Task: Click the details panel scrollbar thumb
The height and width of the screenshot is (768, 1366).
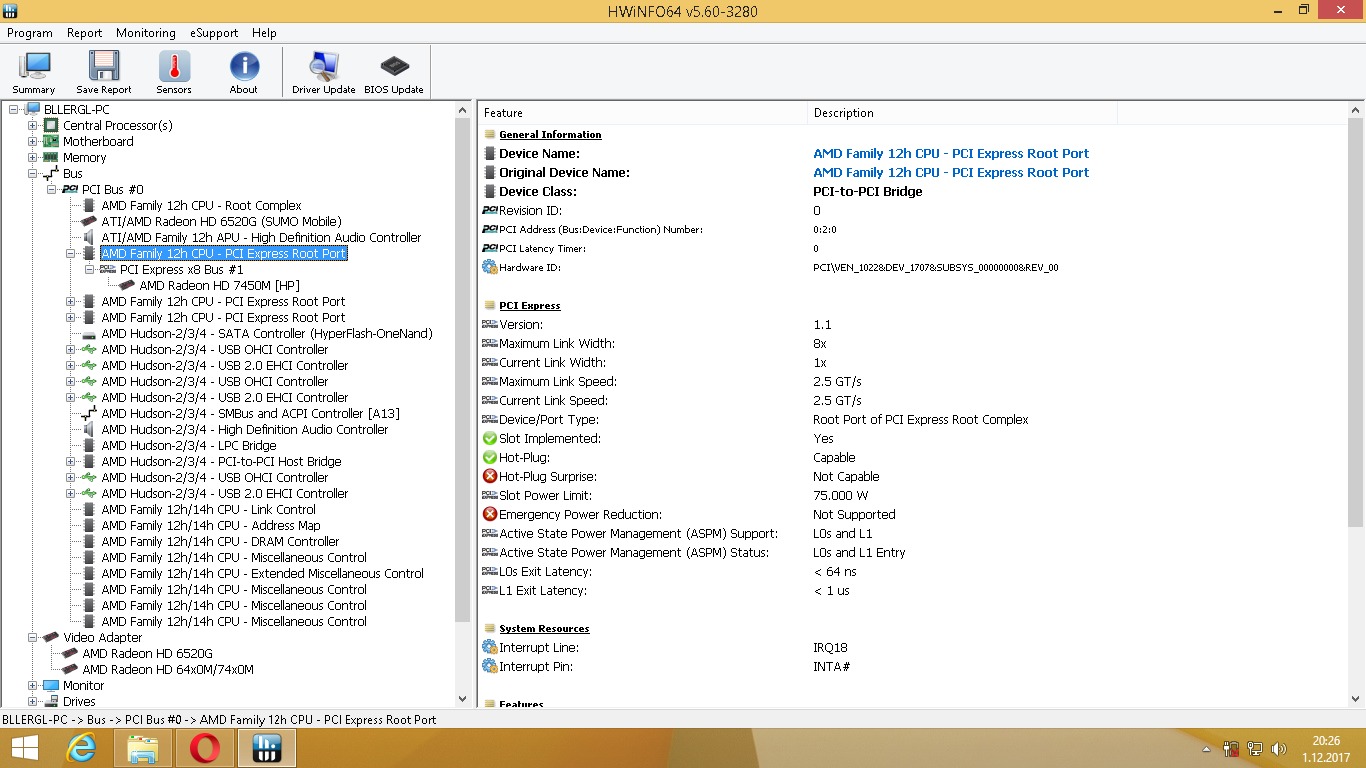Action: (1356, 324)
